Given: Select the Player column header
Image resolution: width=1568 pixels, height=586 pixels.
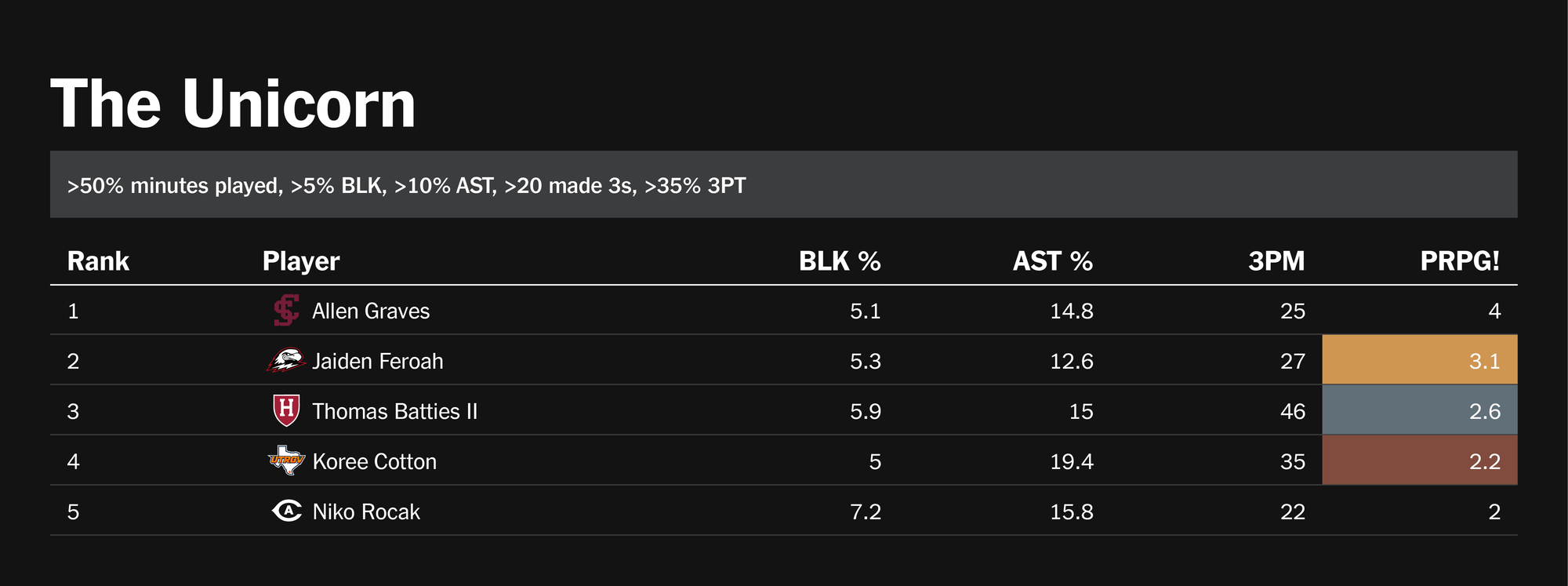Looking at the screenshot, I should [301, 261].
